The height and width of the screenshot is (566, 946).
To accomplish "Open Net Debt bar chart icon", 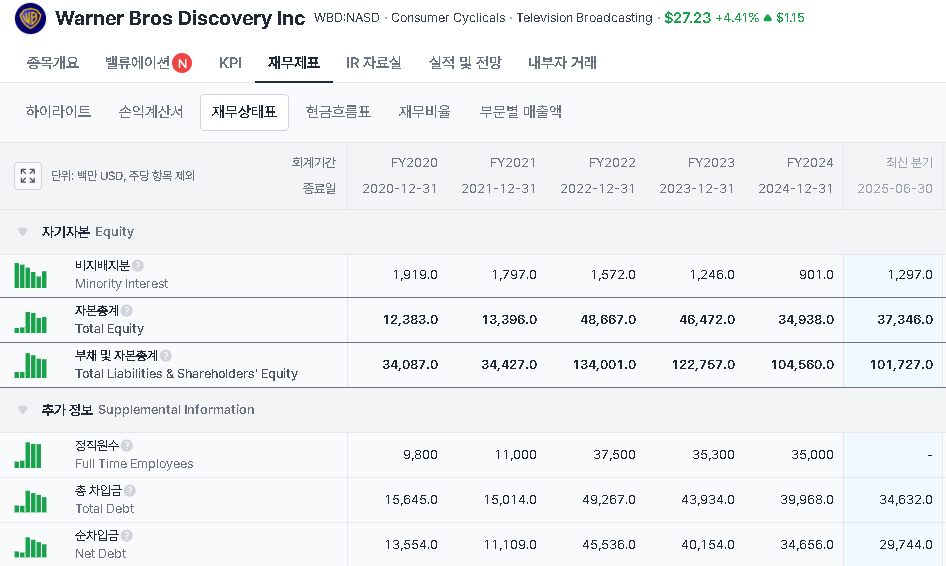I will click(30, 547).
